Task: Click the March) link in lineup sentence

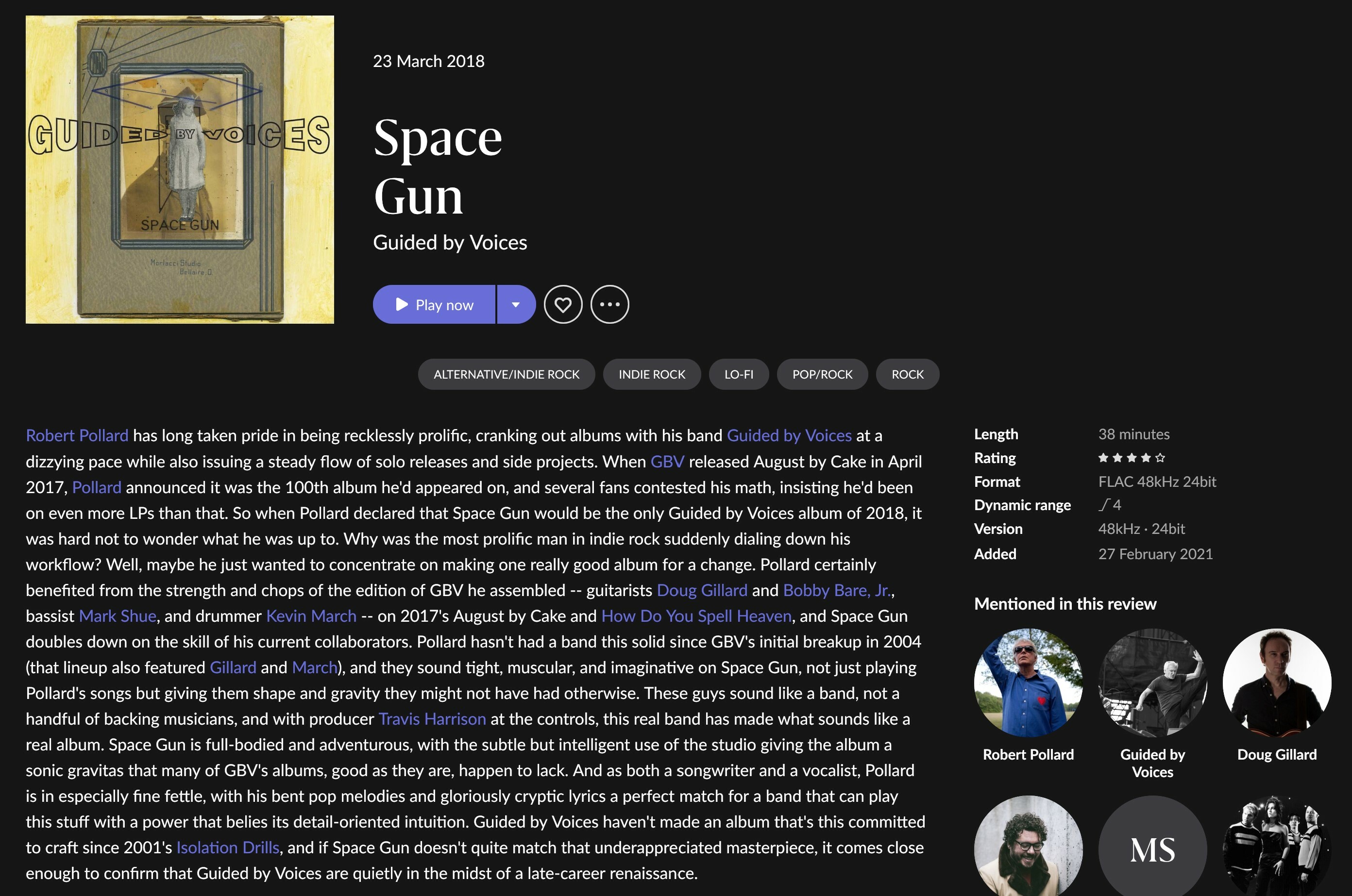Action: tap(316, 667)
